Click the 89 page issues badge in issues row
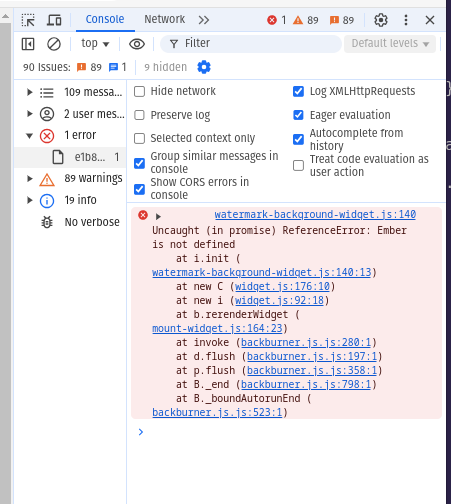 [x=89, y=67]
